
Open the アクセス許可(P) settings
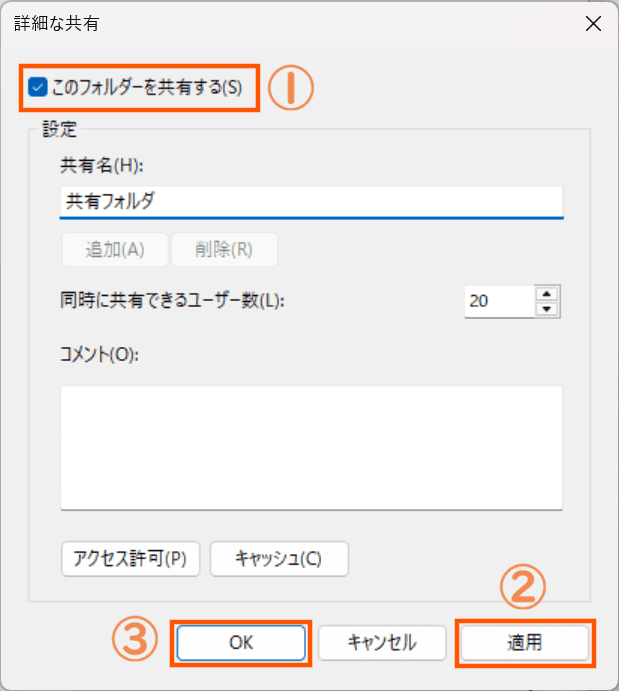pyautogui.click(x=131, y=559)
